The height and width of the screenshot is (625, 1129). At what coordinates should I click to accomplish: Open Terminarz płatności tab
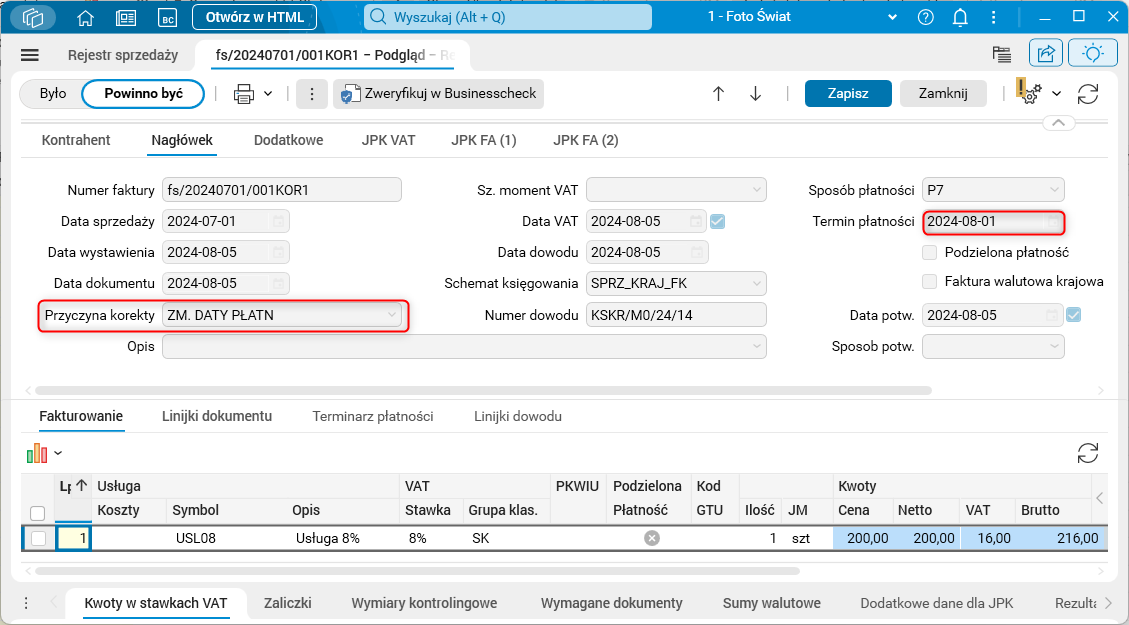(x=373, y=416)
